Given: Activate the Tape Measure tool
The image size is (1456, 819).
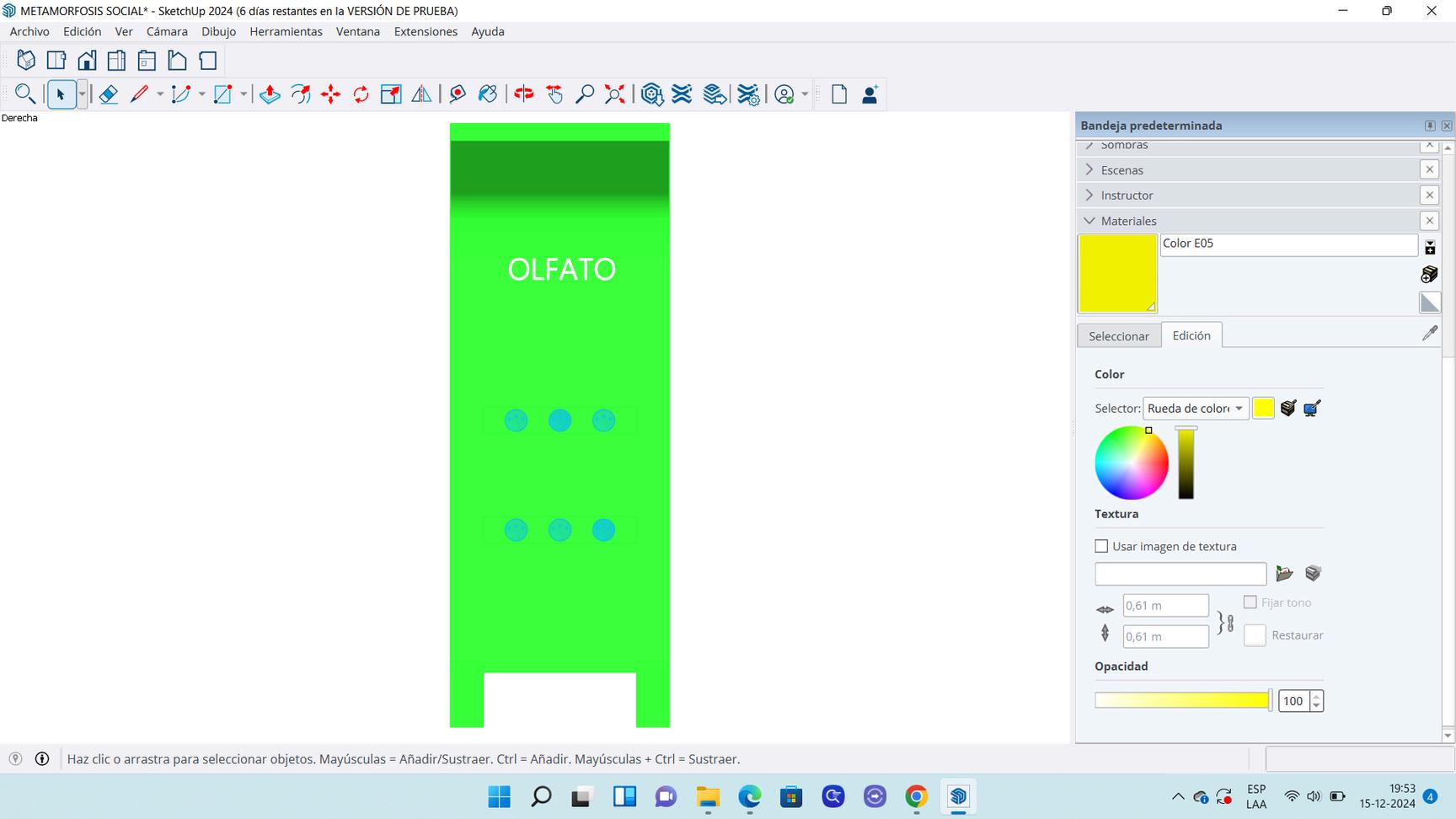Looking at the screenshot, I should [x=458, y=94].
